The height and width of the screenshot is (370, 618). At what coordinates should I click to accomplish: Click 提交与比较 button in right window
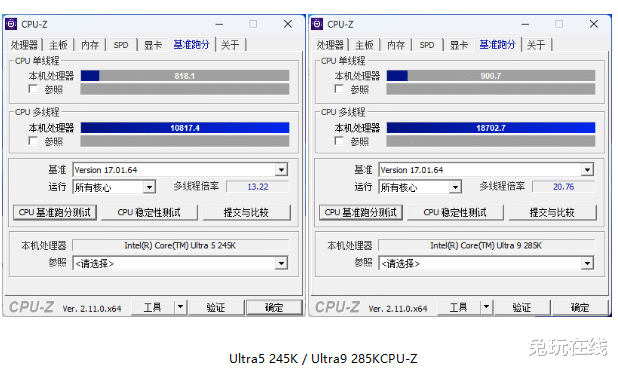pyautogui.click(x=552, y=212)
